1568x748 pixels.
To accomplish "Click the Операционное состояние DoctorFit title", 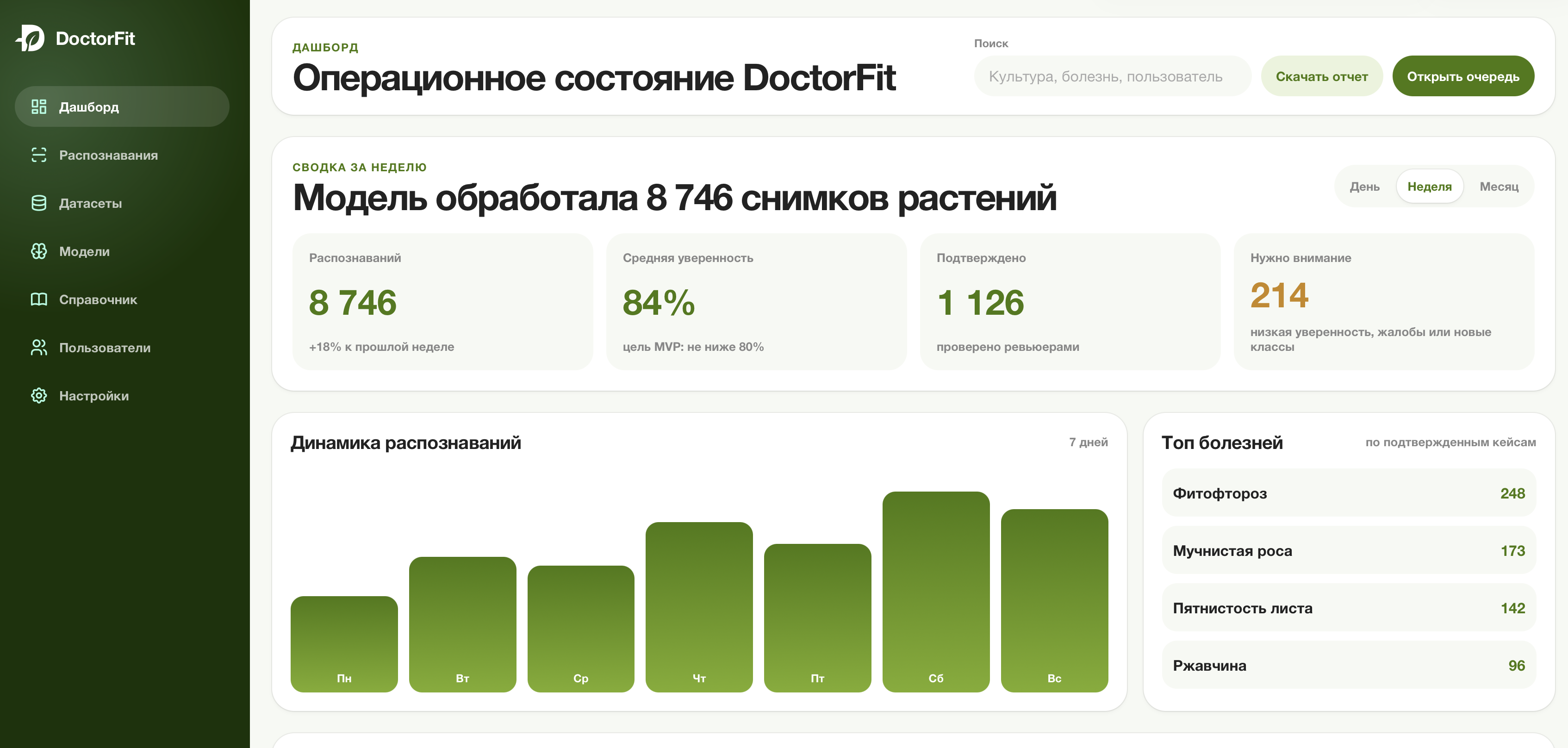I will point(593,78).
